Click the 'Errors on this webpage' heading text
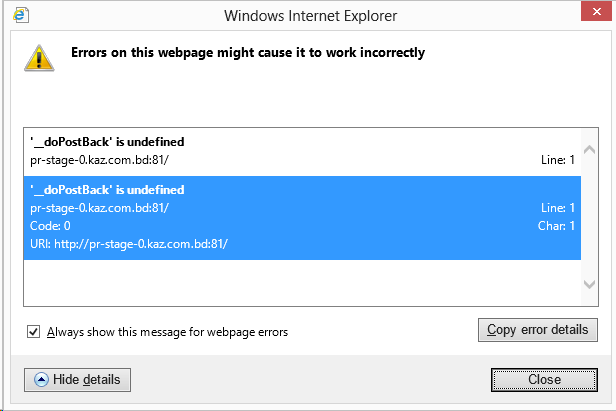The height and width of the screenshot is (411, 616). (248, 52)
